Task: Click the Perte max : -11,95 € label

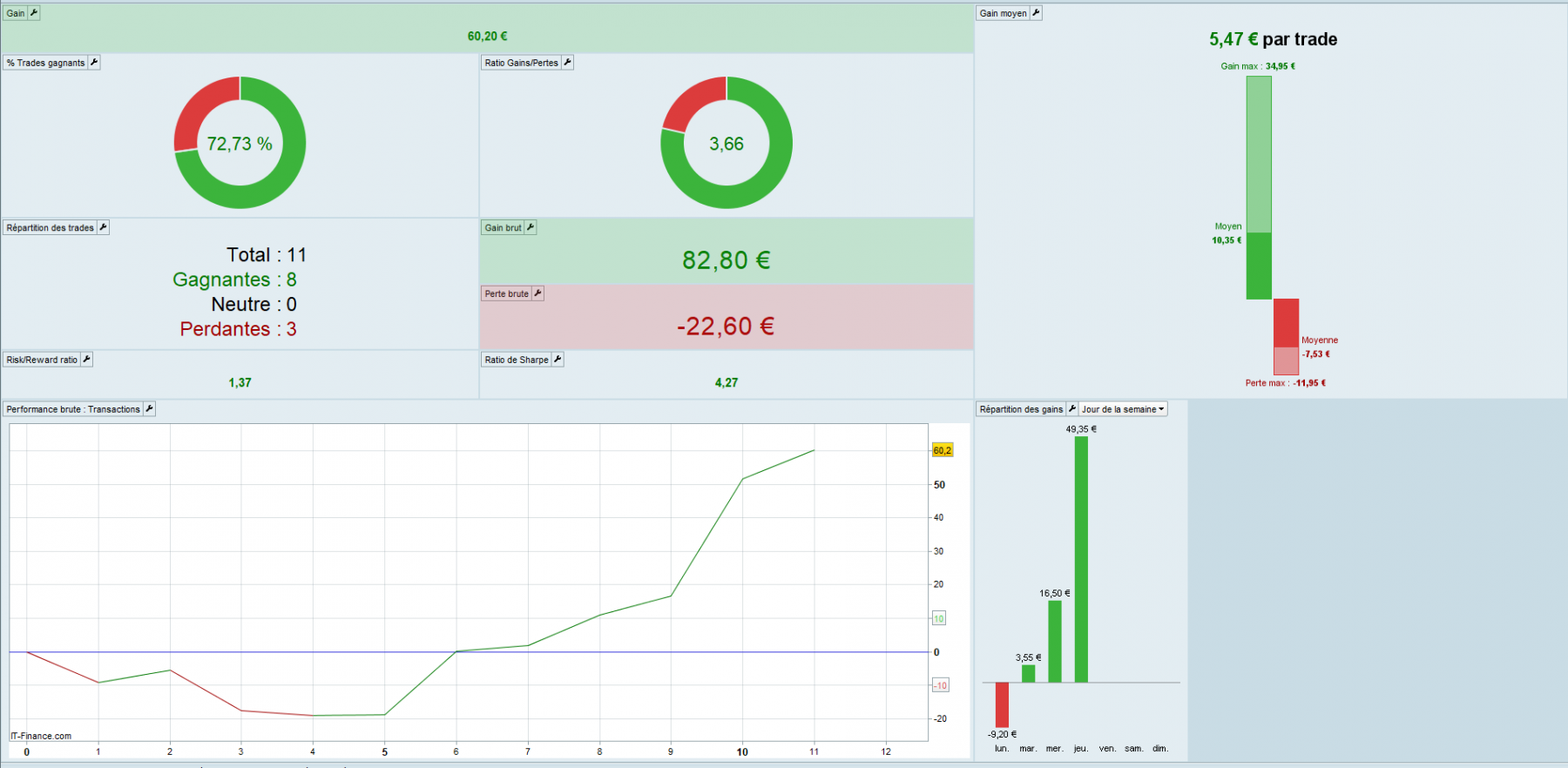Action: (x=1286, y=383)
